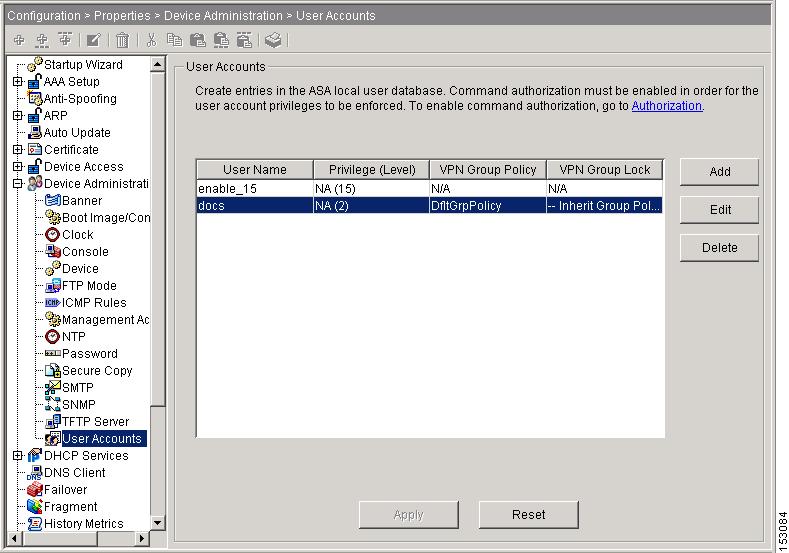Collapse the Device Administration tree node
Screen dimensions: 789x553
18,184
